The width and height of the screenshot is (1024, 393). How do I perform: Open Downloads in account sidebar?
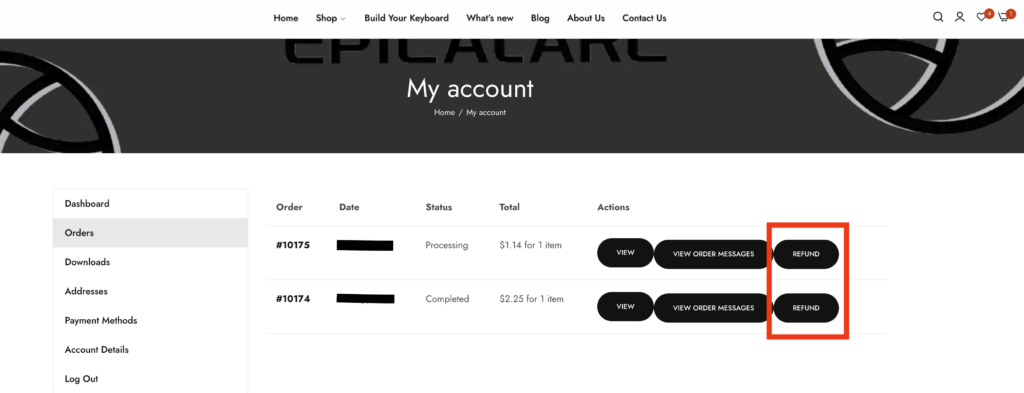click(150, 262)
